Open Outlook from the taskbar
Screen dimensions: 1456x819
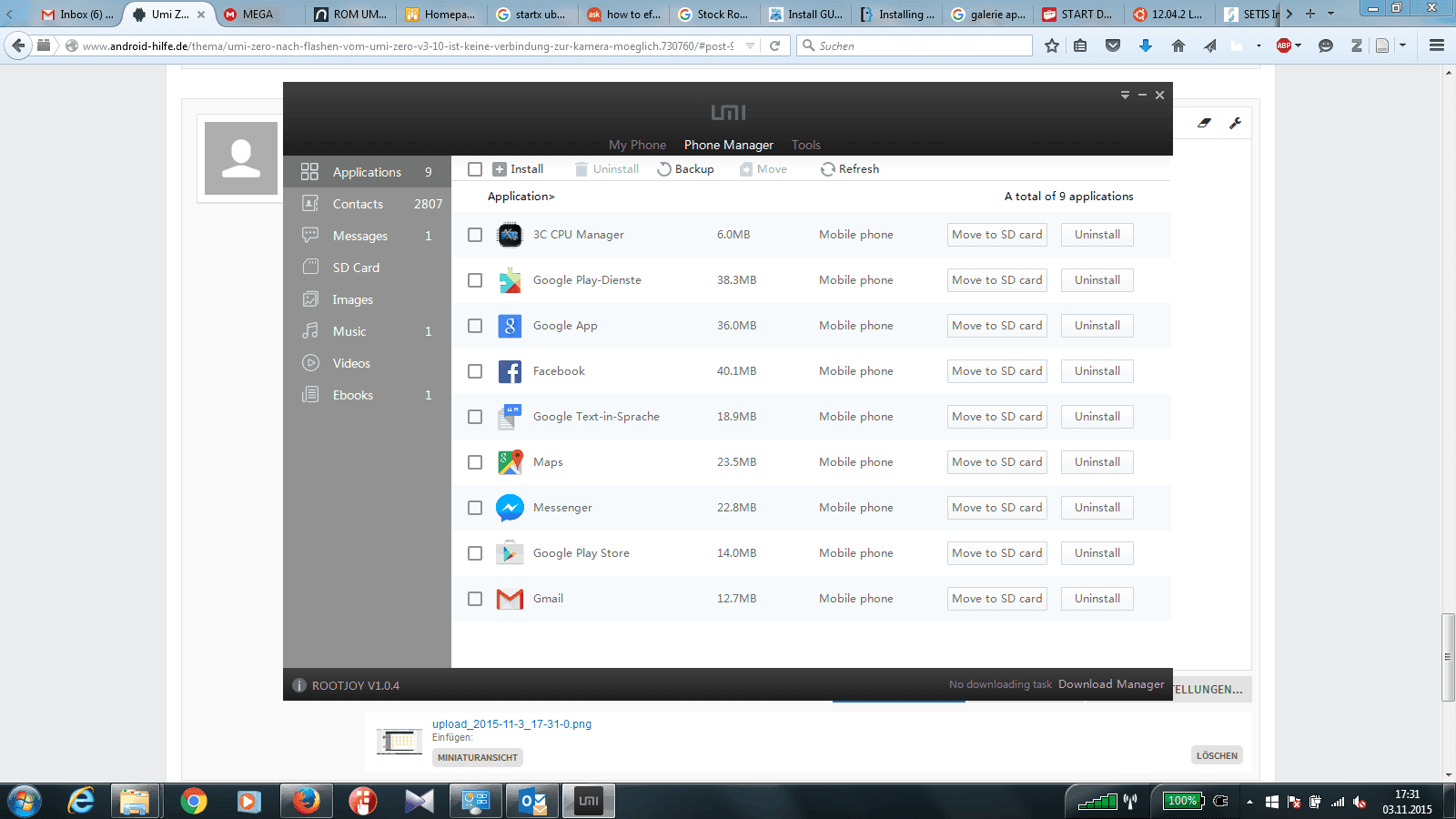pos(532,801)
